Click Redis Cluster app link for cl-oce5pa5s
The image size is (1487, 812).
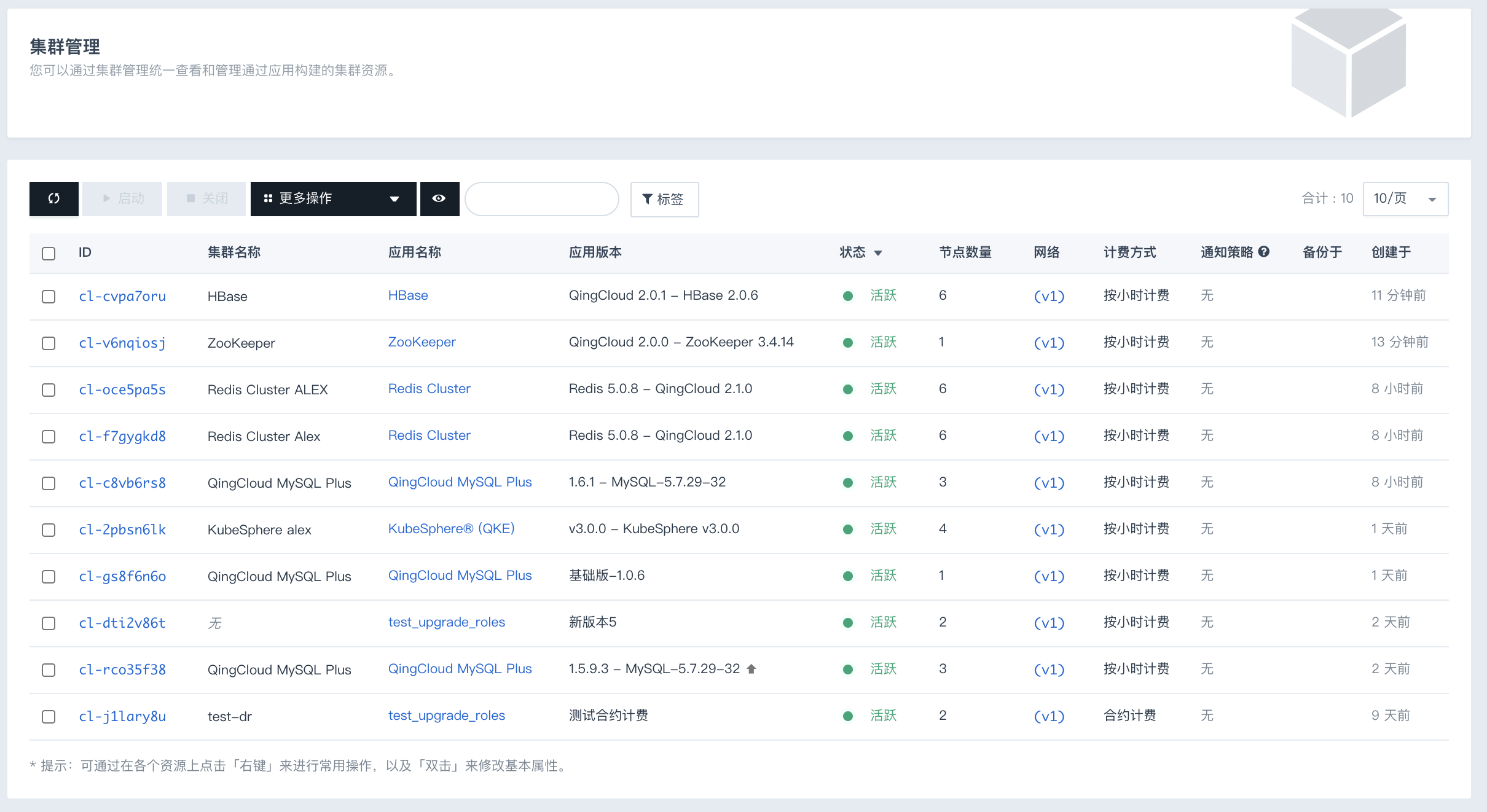pyautogui.click(x=429, y=389)
